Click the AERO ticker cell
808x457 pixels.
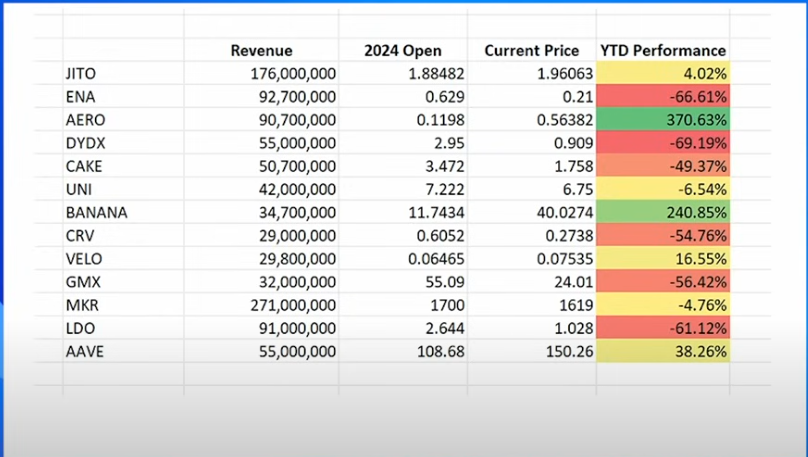click(124, 120)
